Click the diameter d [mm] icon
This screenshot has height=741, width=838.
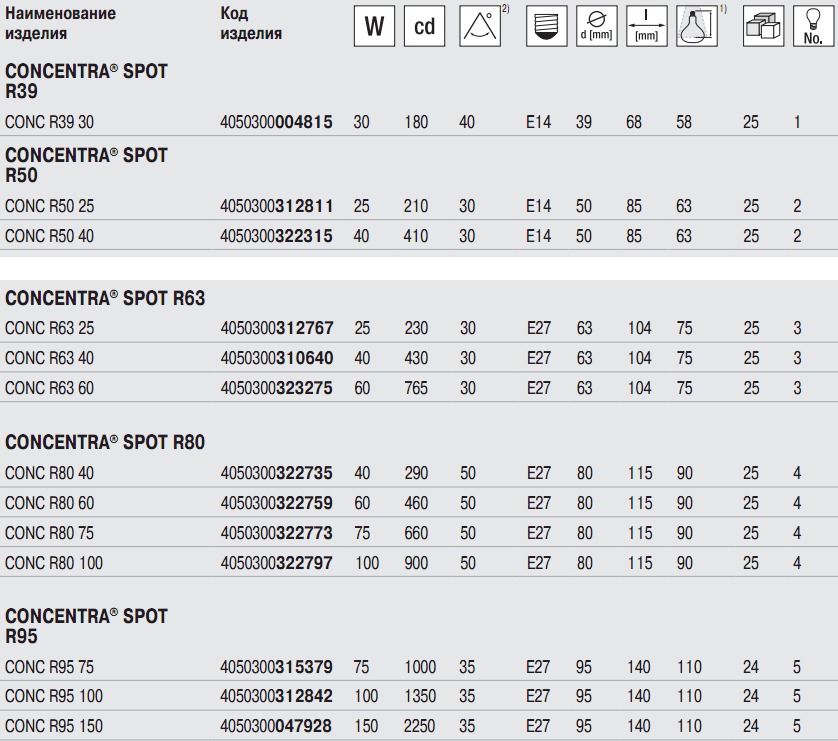(x=596, y=26)
